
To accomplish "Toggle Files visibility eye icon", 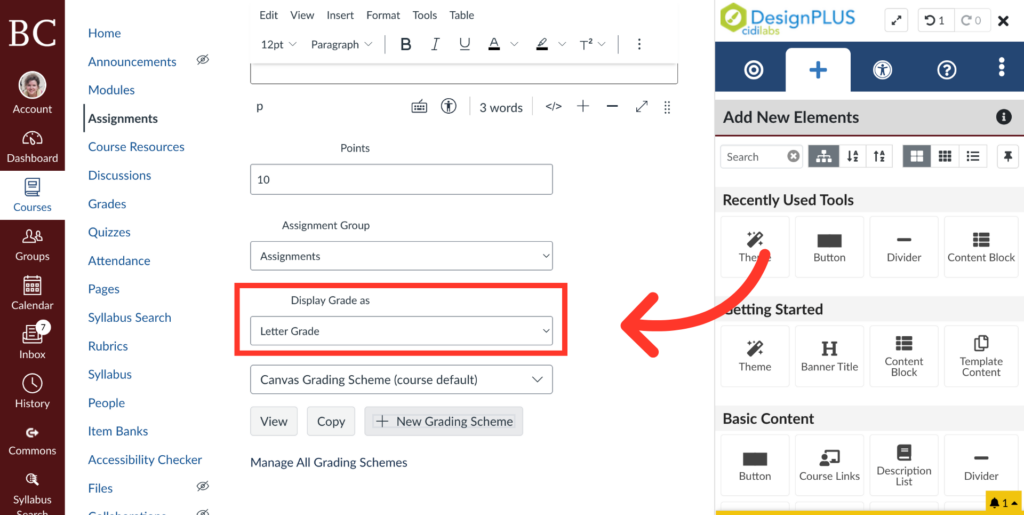I will (202, 487).
